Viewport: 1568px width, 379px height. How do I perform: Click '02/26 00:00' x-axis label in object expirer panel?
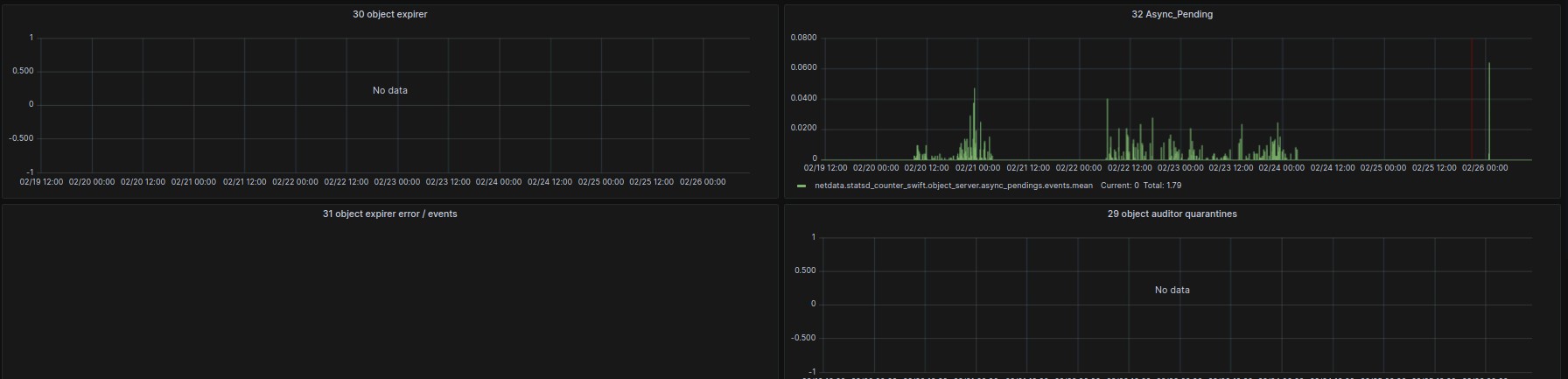pyautogui.click(x=703, y=182)
